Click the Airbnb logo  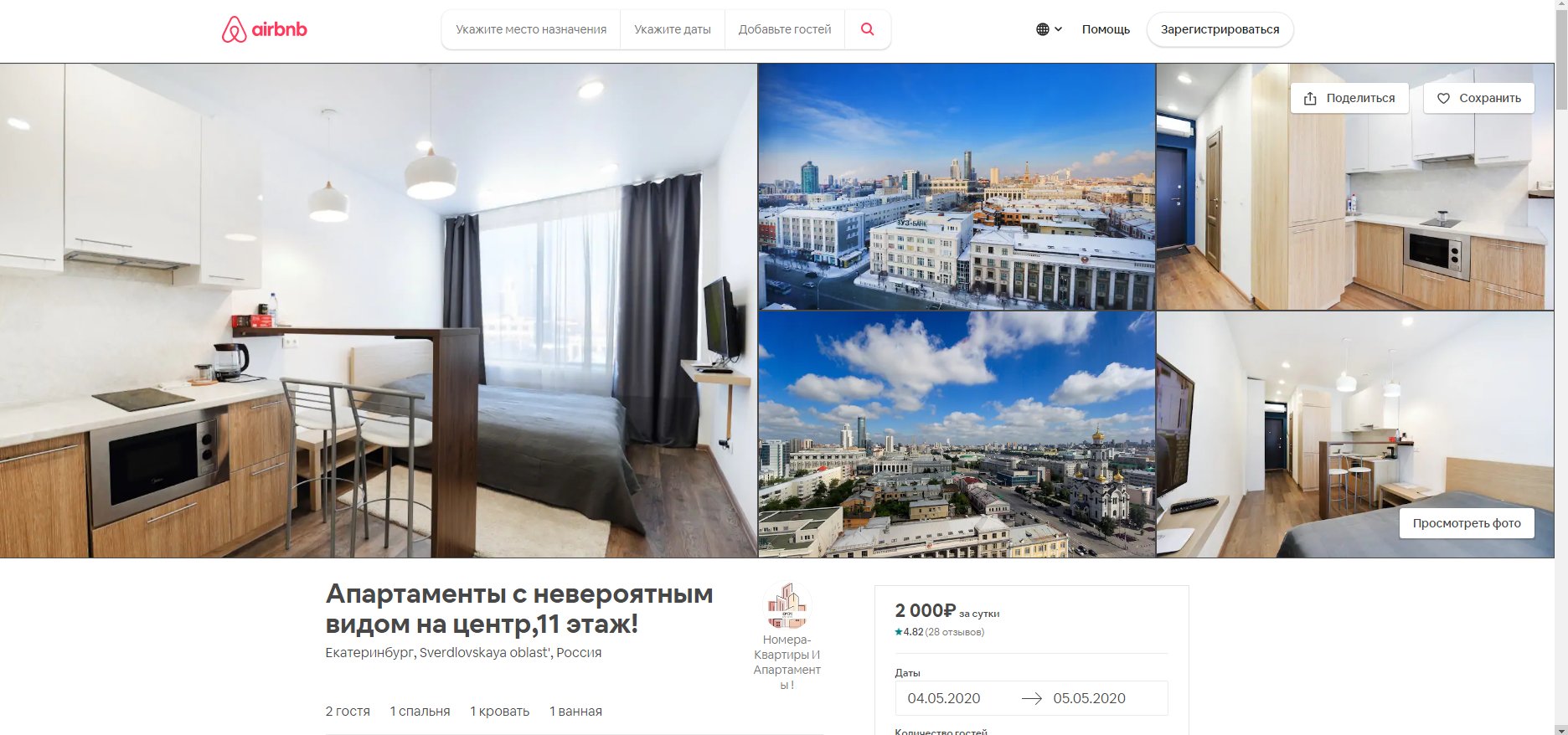point(265,29)
